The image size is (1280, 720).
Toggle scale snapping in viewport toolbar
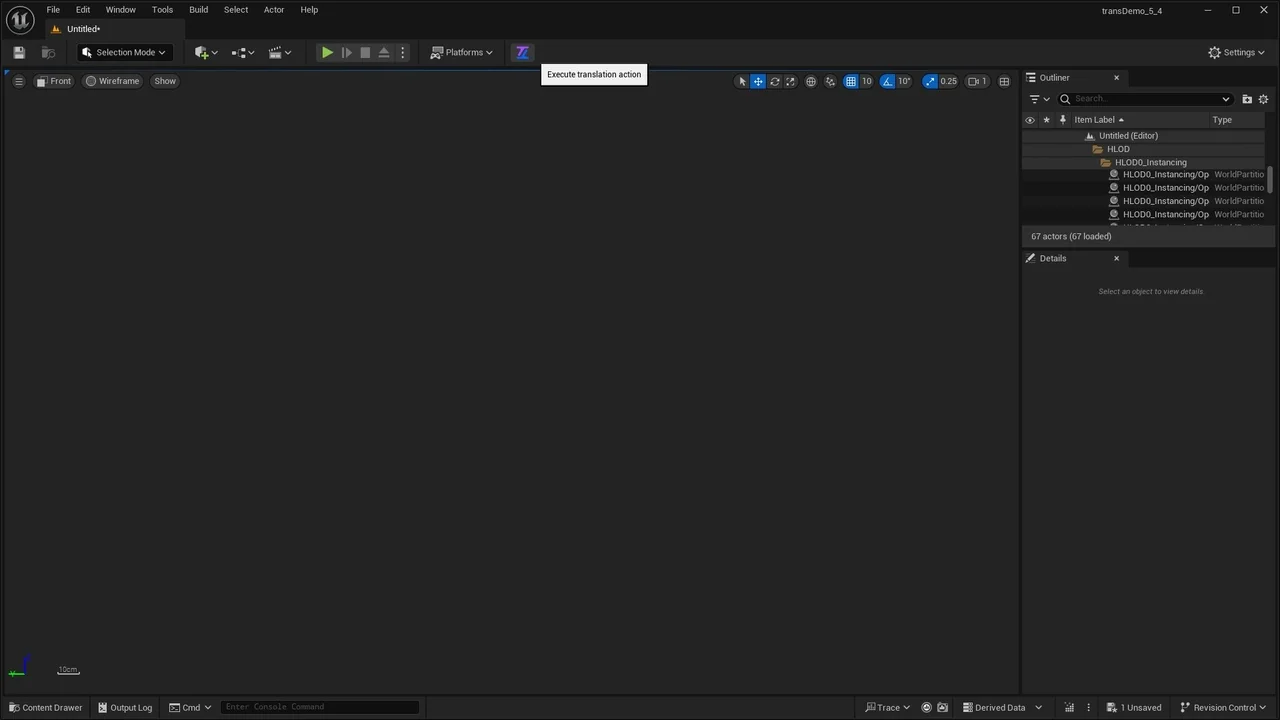[x=931, y=81]
